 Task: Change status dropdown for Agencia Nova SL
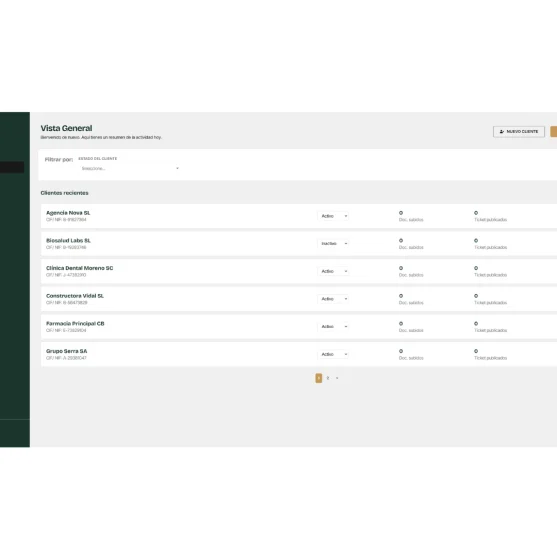click(x=333, y=216)
